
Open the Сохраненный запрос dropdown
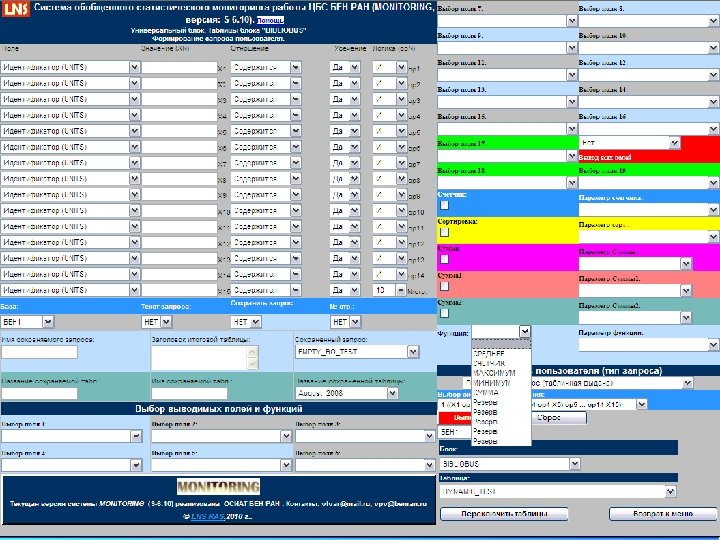357,352
